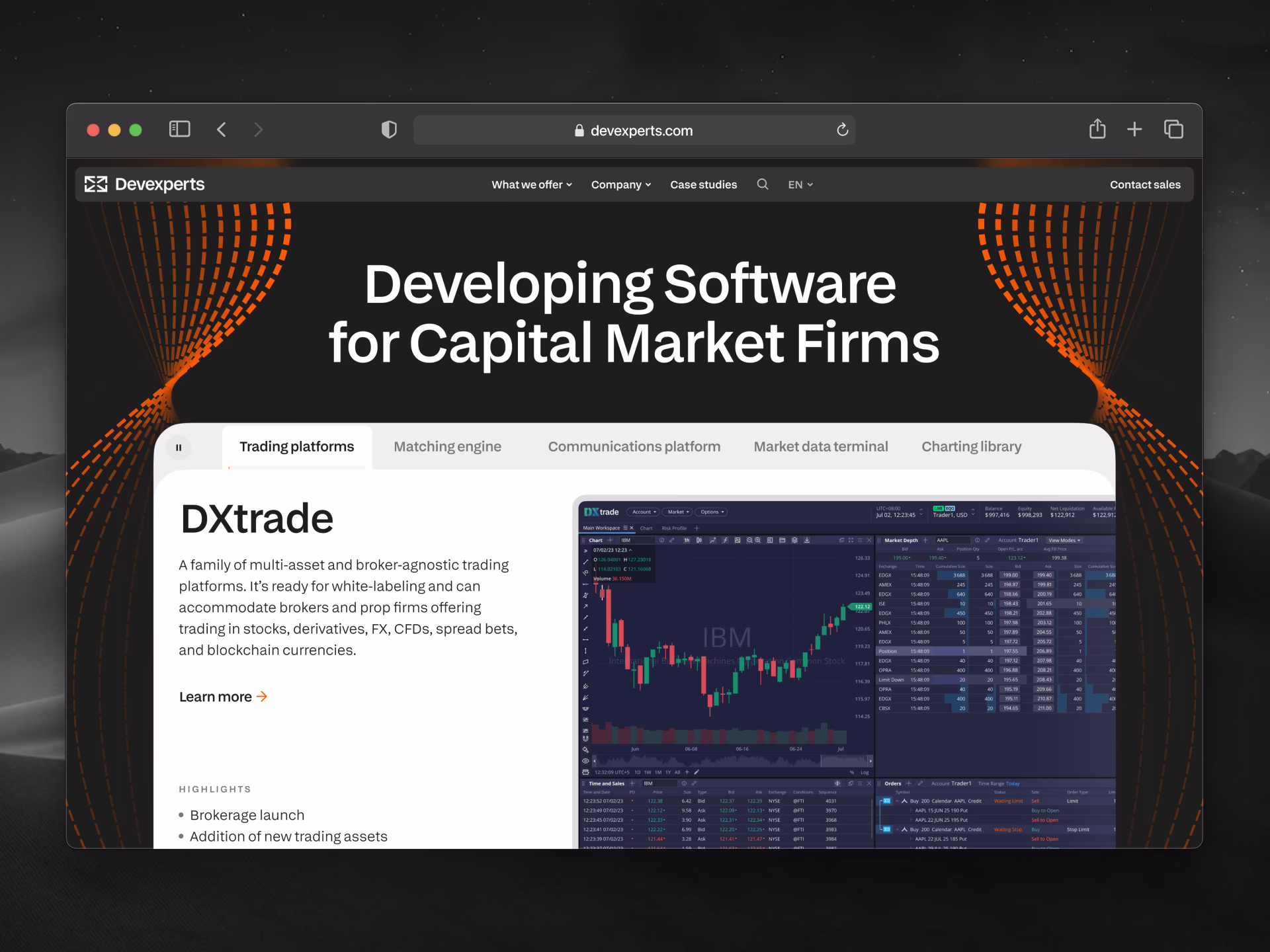Reload the page with the refresh icon

(x=842, y=130)
